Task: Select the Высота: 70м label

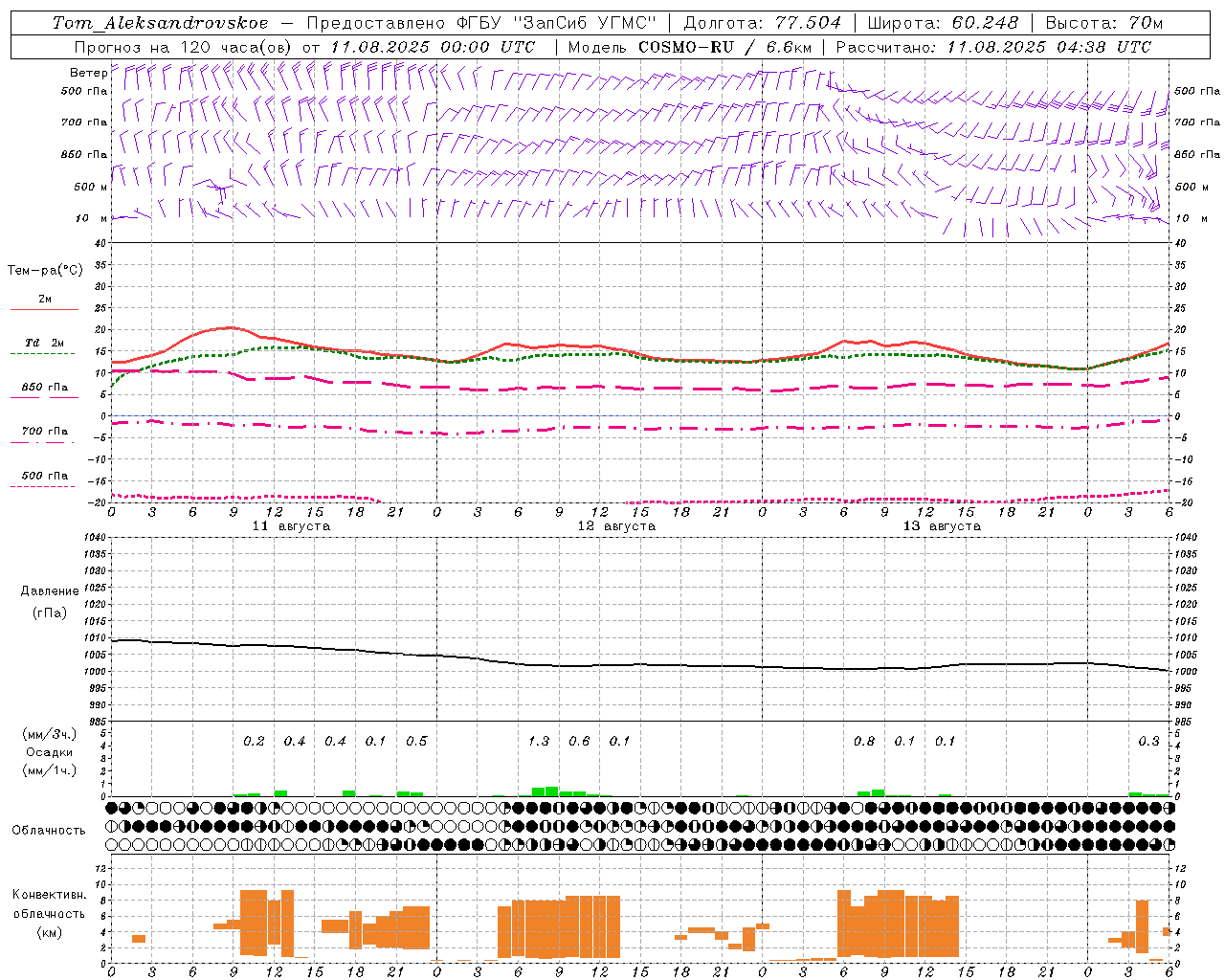Action: coord(1104,23)
